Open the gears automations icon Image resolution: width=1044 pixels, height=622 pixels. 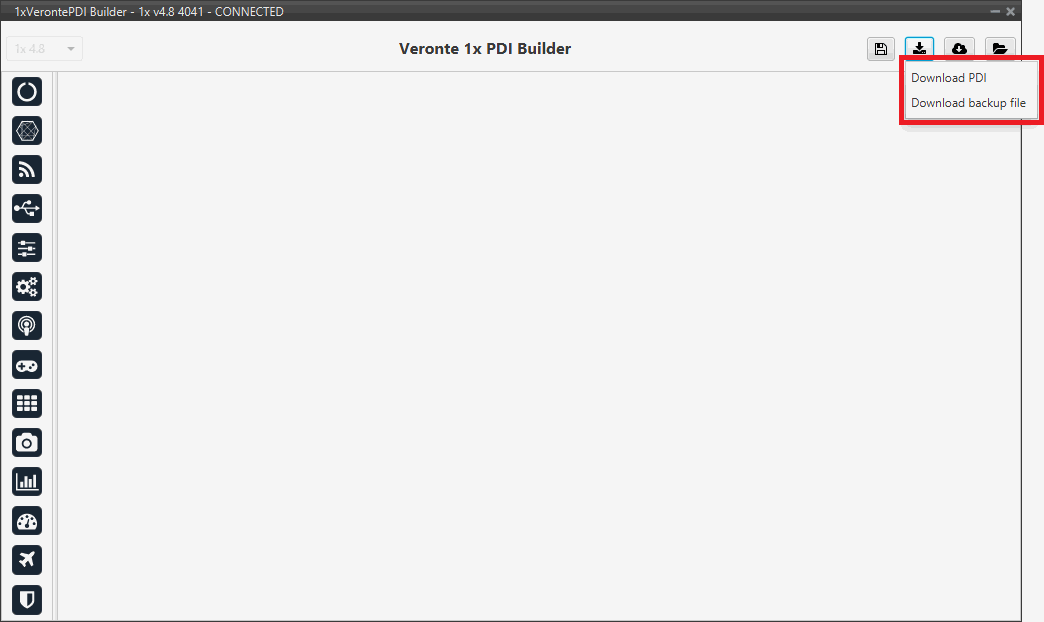click(x=27, y=287)
